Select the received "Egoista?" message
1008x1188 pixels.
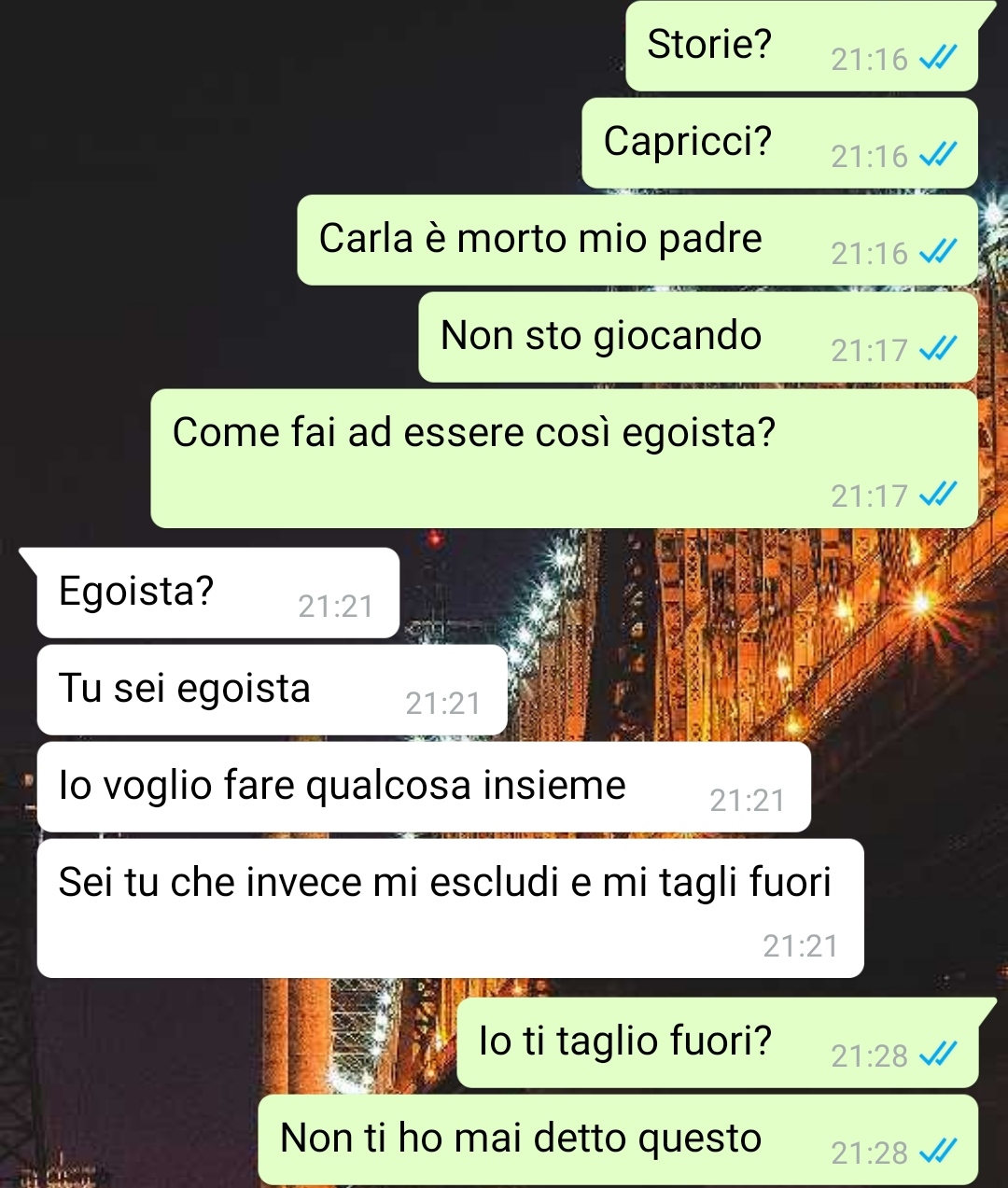tap(218, 593)
